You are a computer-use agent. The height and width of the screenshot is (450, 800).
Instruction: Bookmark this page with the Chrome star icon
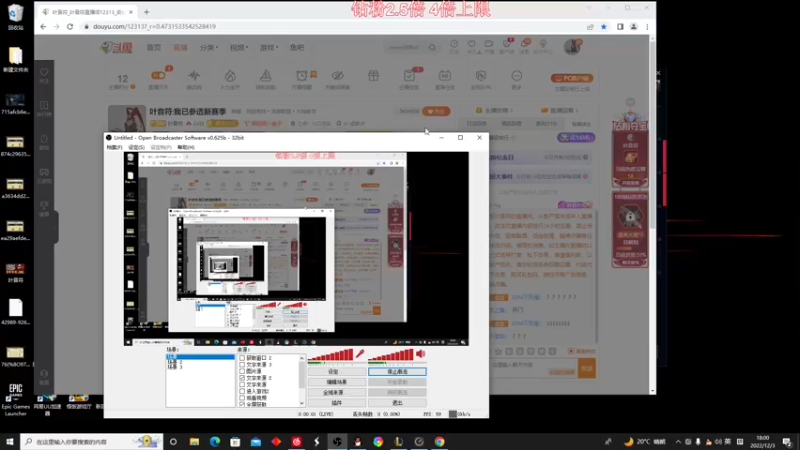(x=604, y=27)
